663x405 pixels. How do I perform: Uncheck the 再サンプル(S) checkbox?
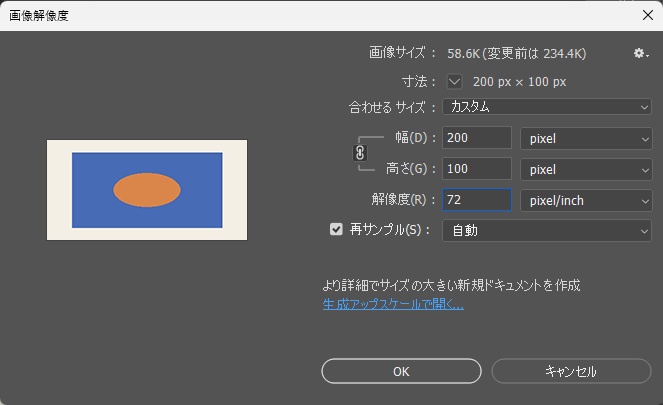coord(336,230)
